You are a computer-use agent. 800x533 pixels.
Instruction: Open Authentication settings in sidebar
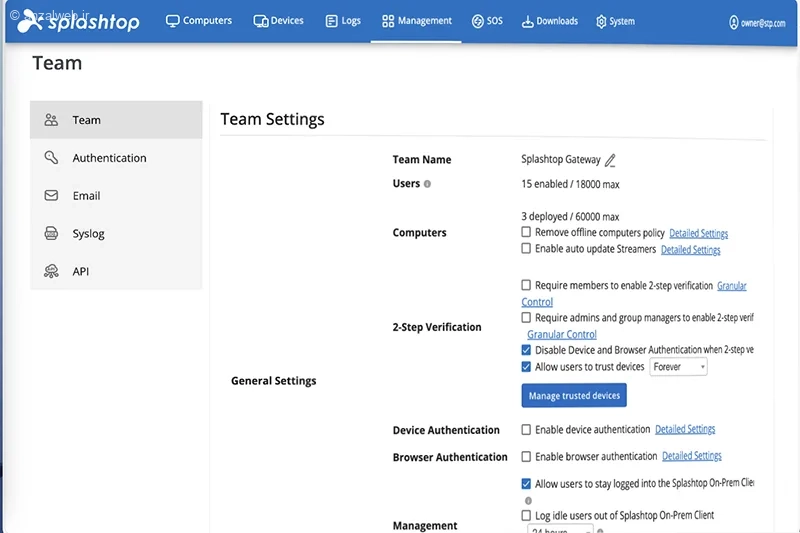pyautogui.click(x=116, y=158)
